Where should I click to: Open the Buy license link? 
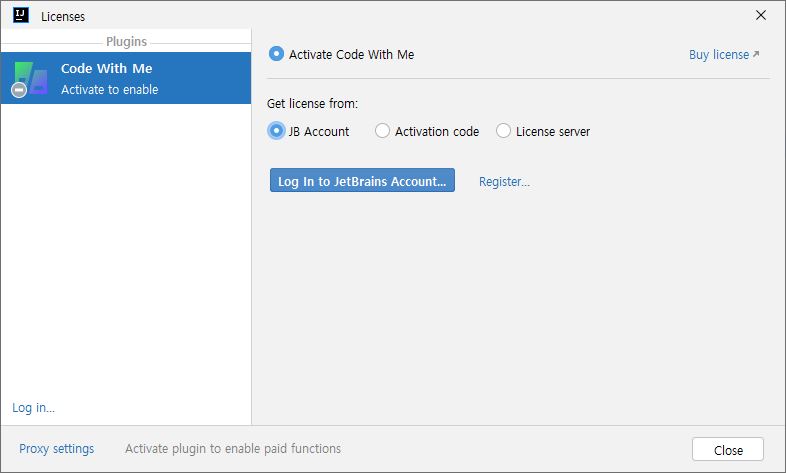coord(719,54)
